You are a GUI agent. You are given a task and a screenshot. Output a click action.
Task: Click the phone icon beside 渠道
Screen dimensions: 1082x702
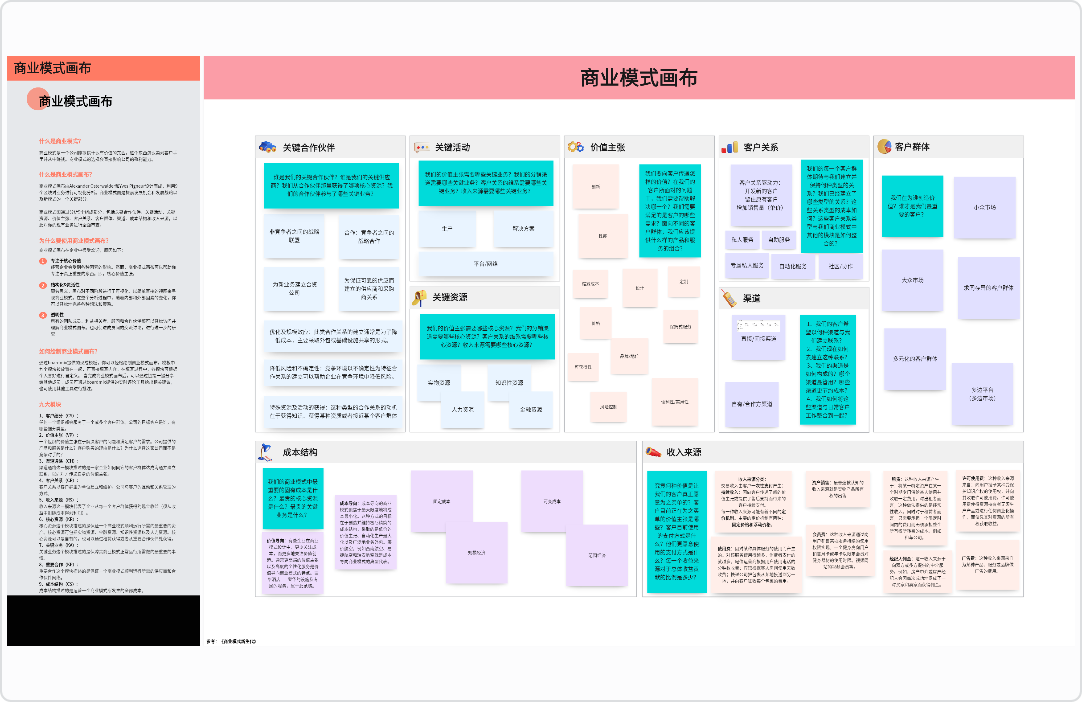coord(729,298)
